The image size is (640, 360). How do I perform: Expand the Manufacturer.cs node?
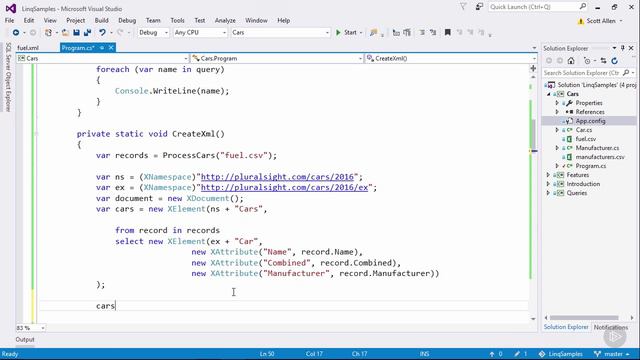pyautogui.click(x=557, y=148)
